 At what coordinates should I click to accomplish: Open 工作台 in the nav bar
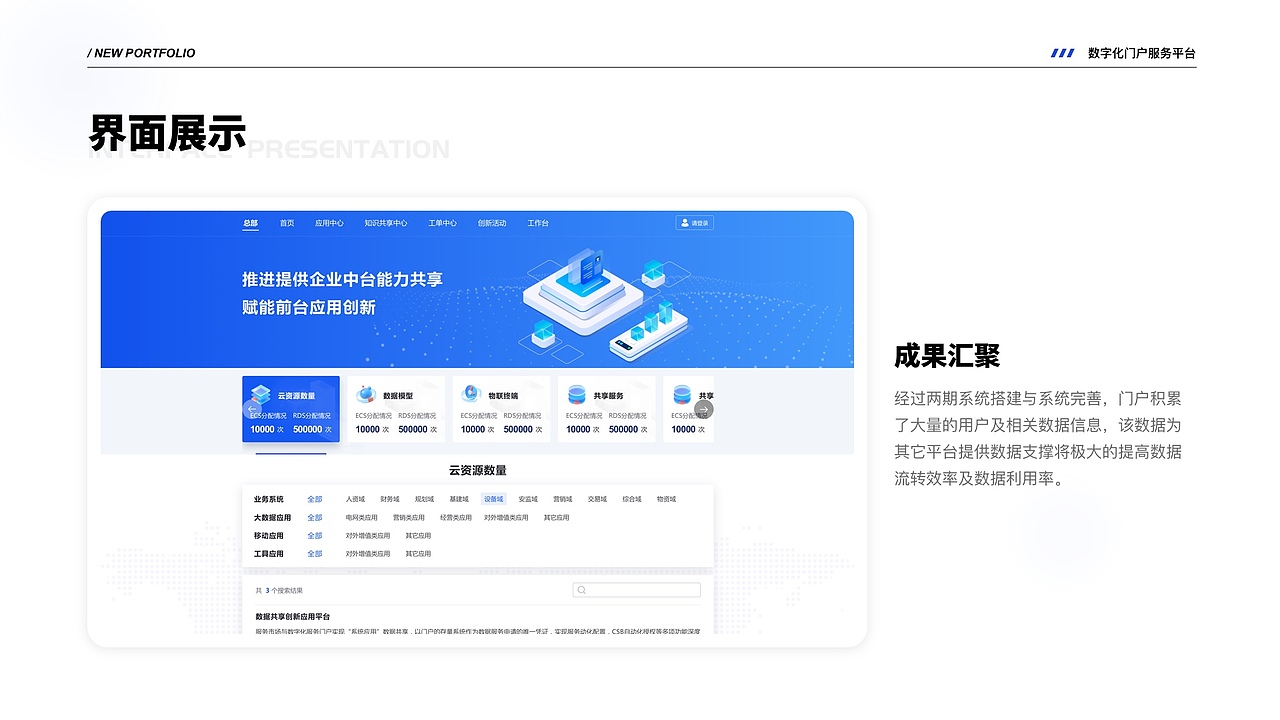pyautogui.click(x=538, y=223)
